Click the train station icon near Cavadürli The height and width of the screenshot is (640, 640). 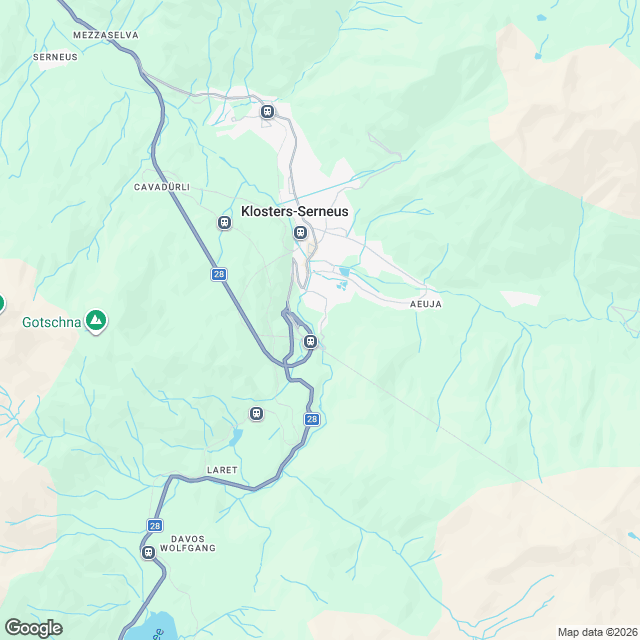click(x=224, y=223)
